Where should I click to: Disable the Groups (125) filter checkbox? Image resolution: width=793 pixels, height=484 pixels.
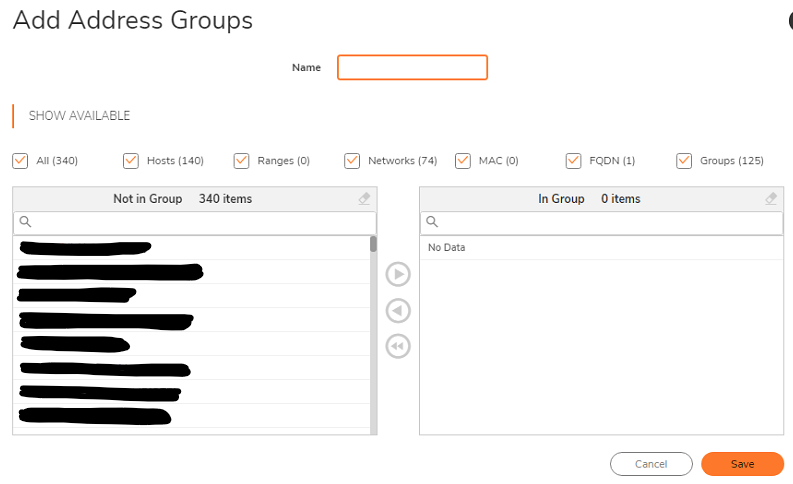coord(684,160)
